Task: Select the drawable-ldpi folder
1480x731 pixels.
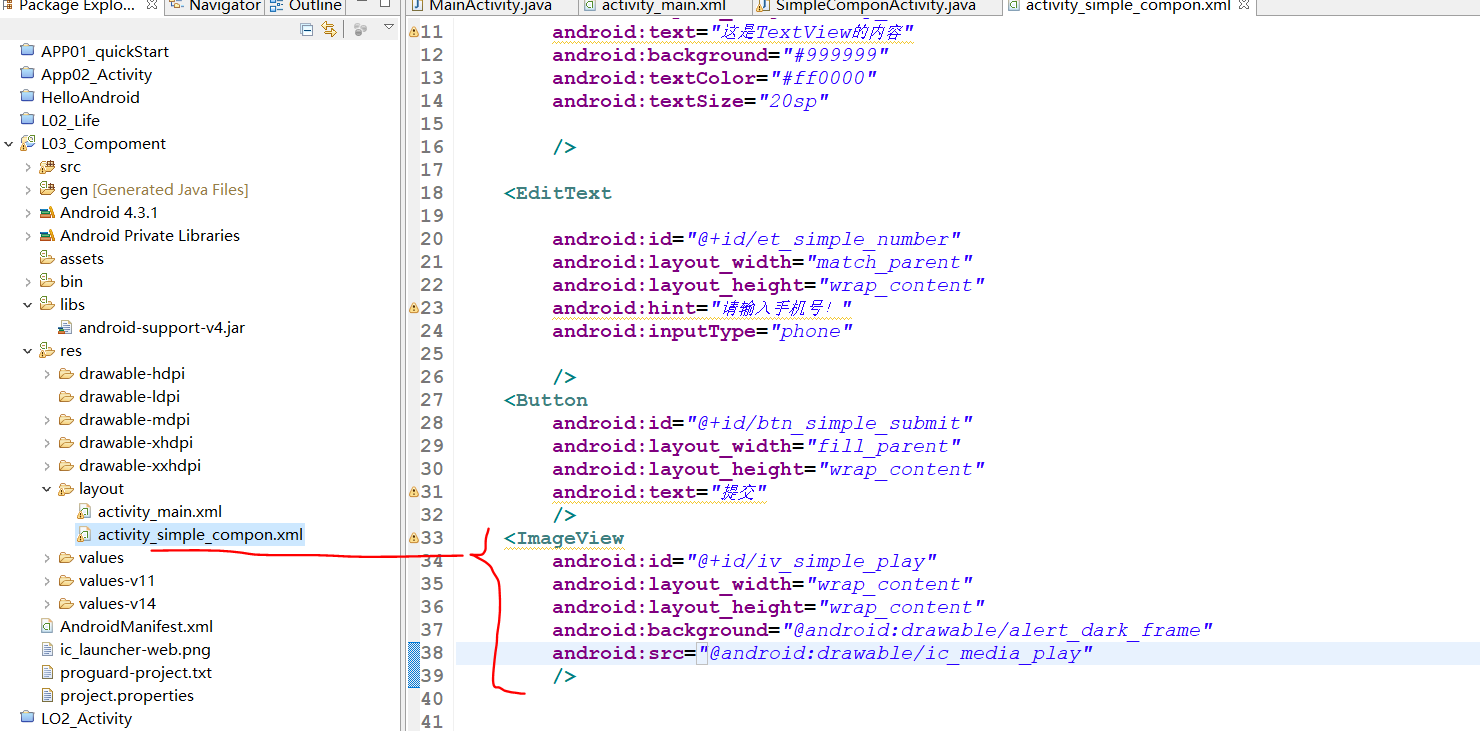Action: [x=129, y=396]
